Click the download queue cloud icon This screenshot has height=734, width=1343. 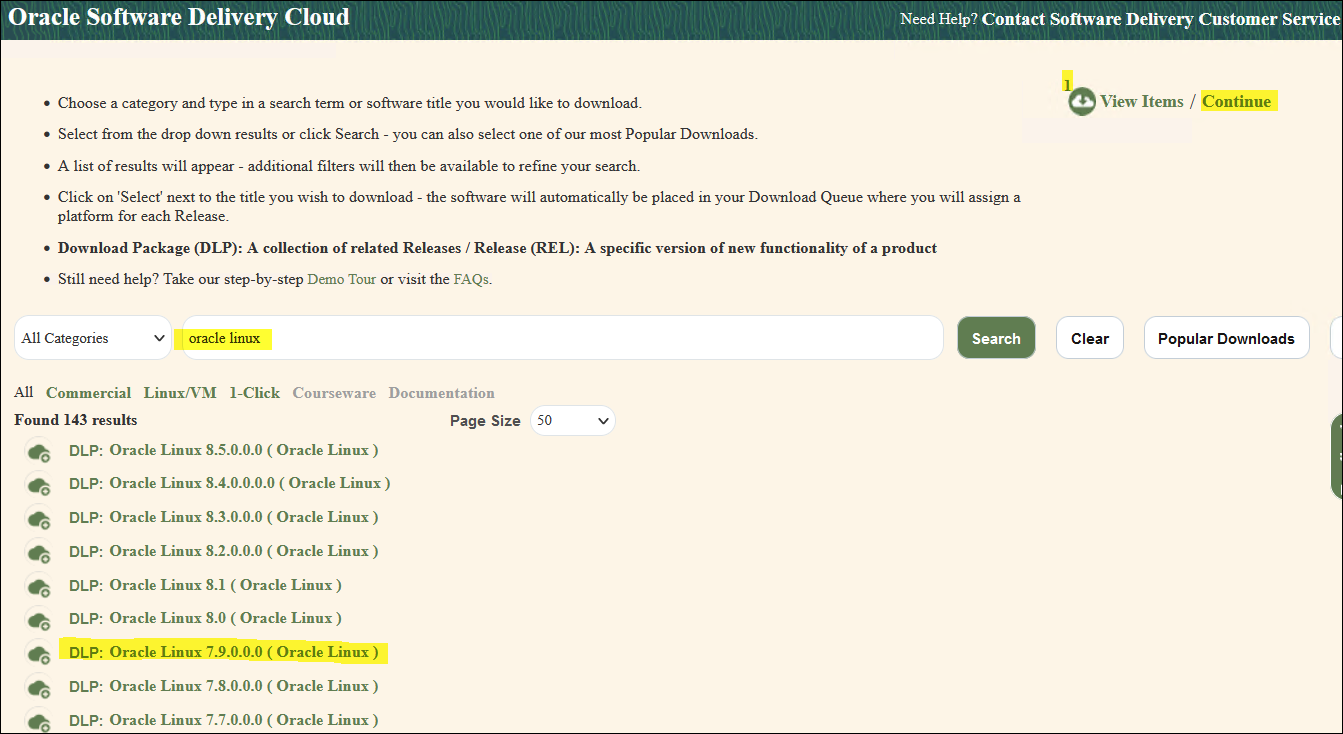pos(1081,101)
